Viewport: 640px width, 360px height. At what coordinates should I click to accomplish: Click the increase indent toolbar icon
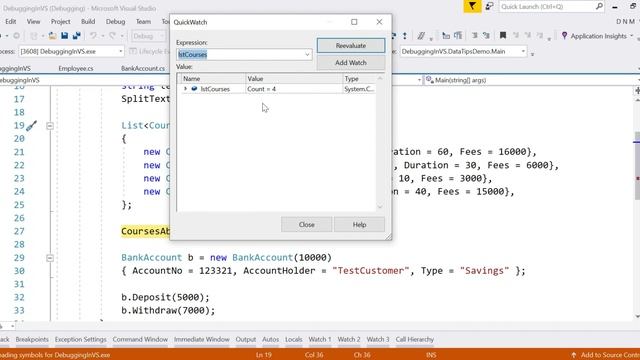coord(486,36)
